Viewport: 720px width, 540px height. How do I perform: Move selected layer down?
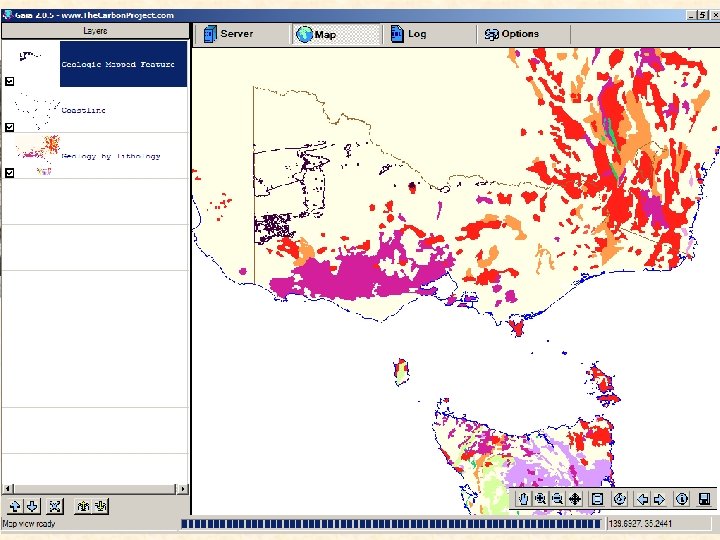[x=32, y=506]
